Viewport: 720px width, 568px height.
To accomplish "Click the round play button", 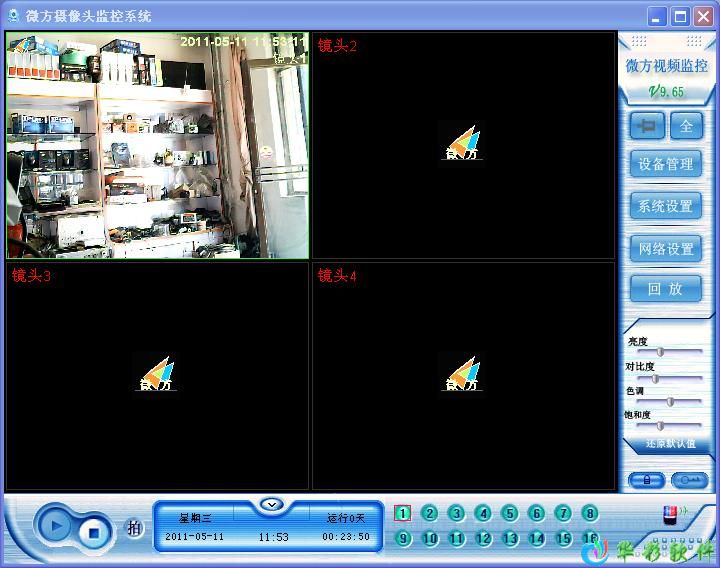I will 56,526.
